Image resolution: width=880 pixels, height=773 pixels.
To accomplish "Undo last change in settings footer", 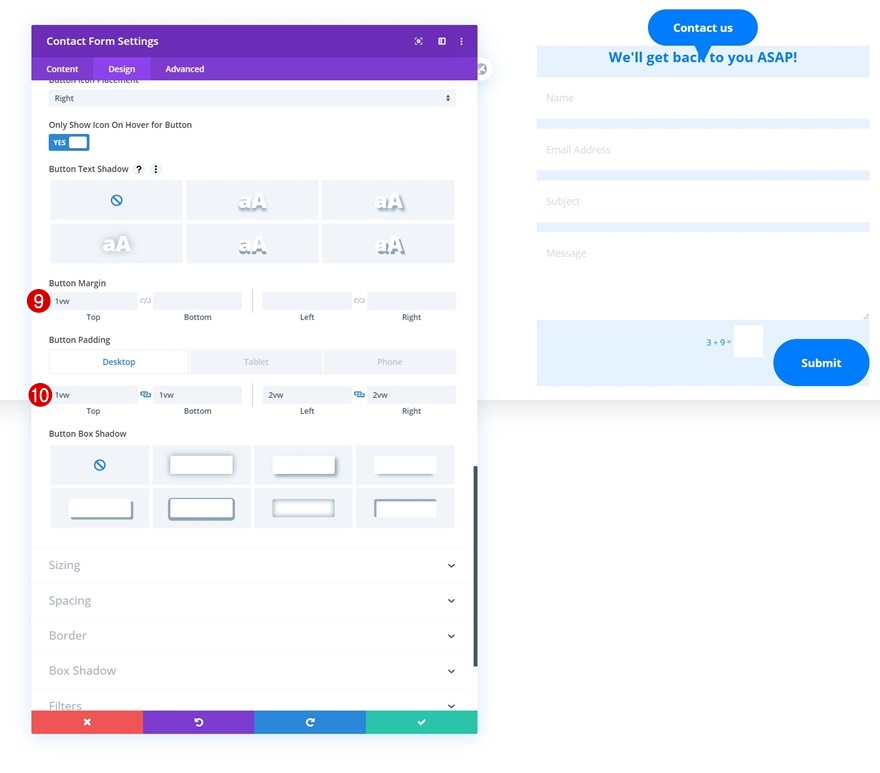I will coord(199,722).
